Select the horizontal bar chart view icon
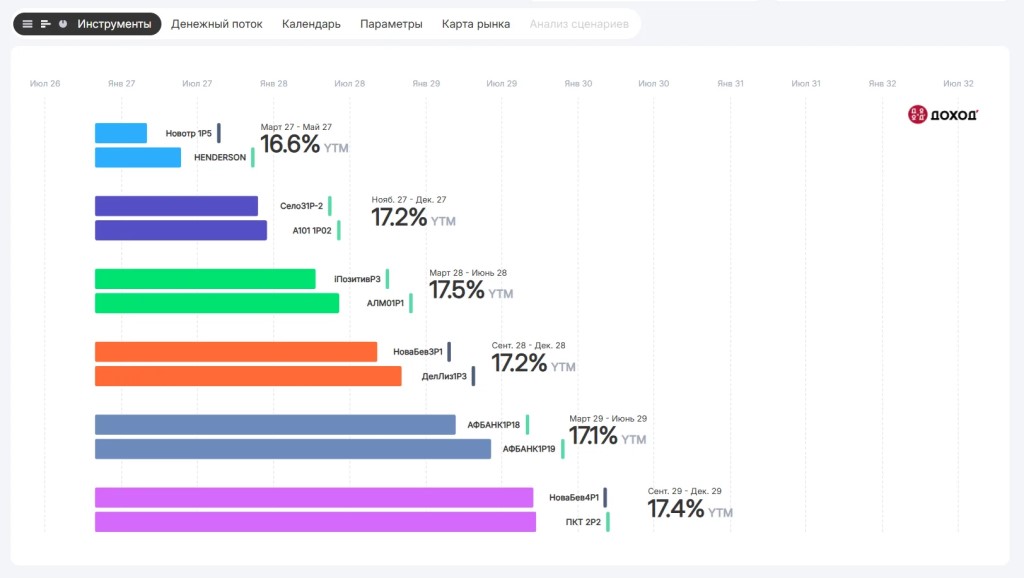The width and height of the screenshot is (1024, 578). [45, 24]
